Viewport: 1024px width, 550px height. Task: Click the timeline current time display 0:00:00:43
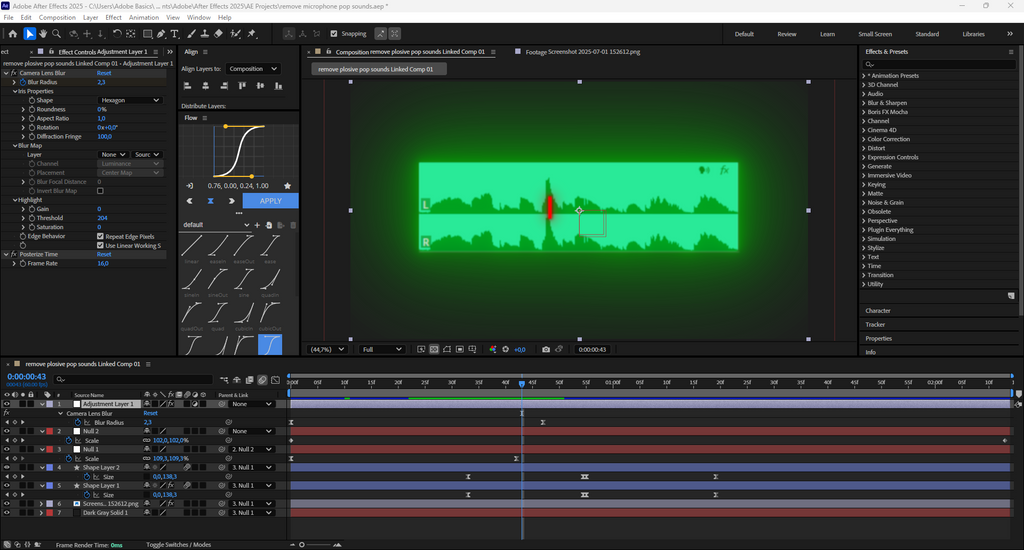coord(27,377)
